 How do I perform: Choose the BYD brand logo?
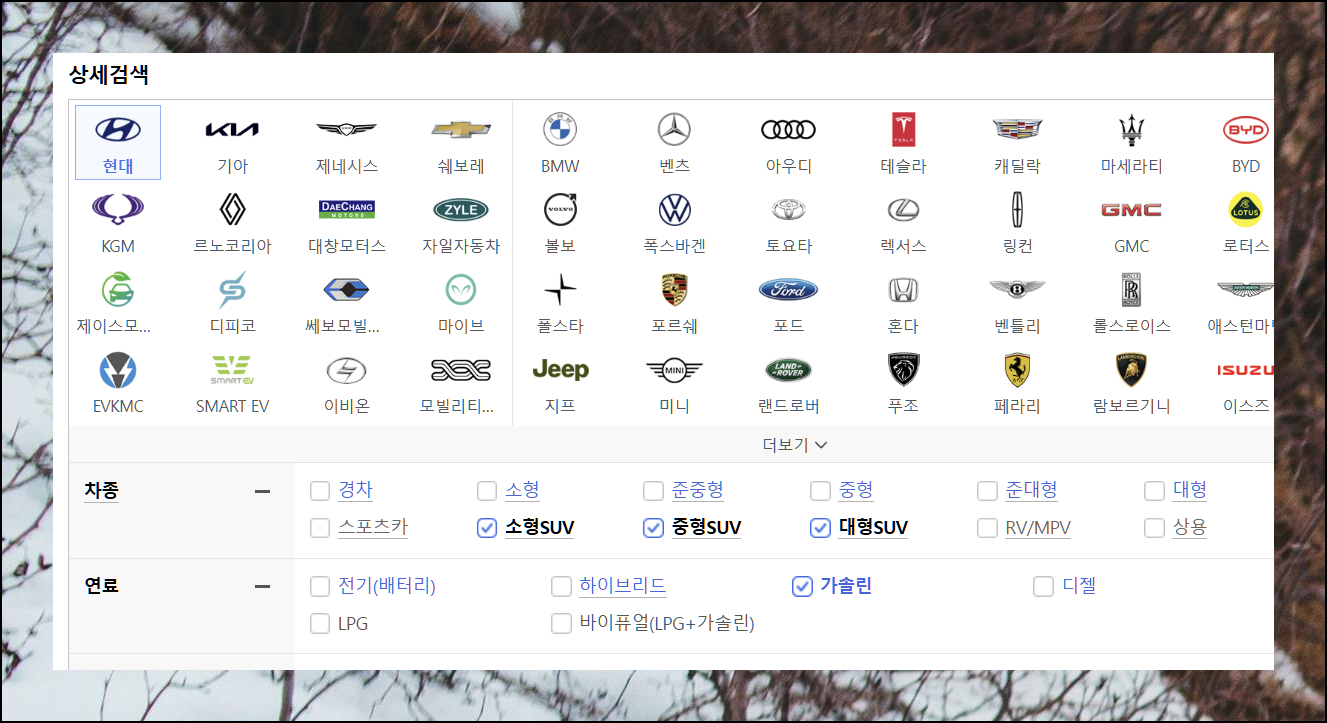[1246, 129]
